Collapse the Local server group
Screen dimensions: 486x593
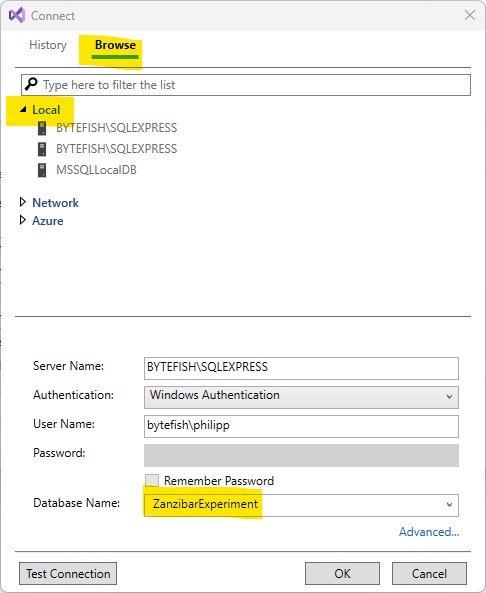coord(23,109)
